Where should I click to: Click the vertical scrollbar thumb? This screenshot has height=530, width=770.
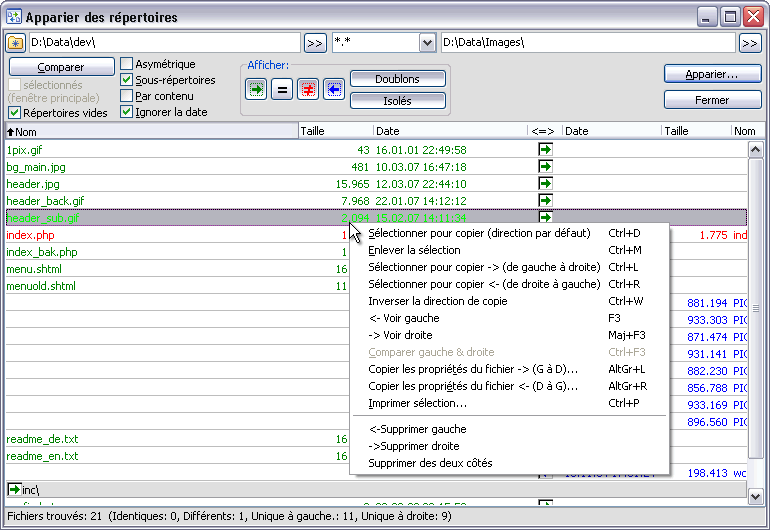click(755, 308)
